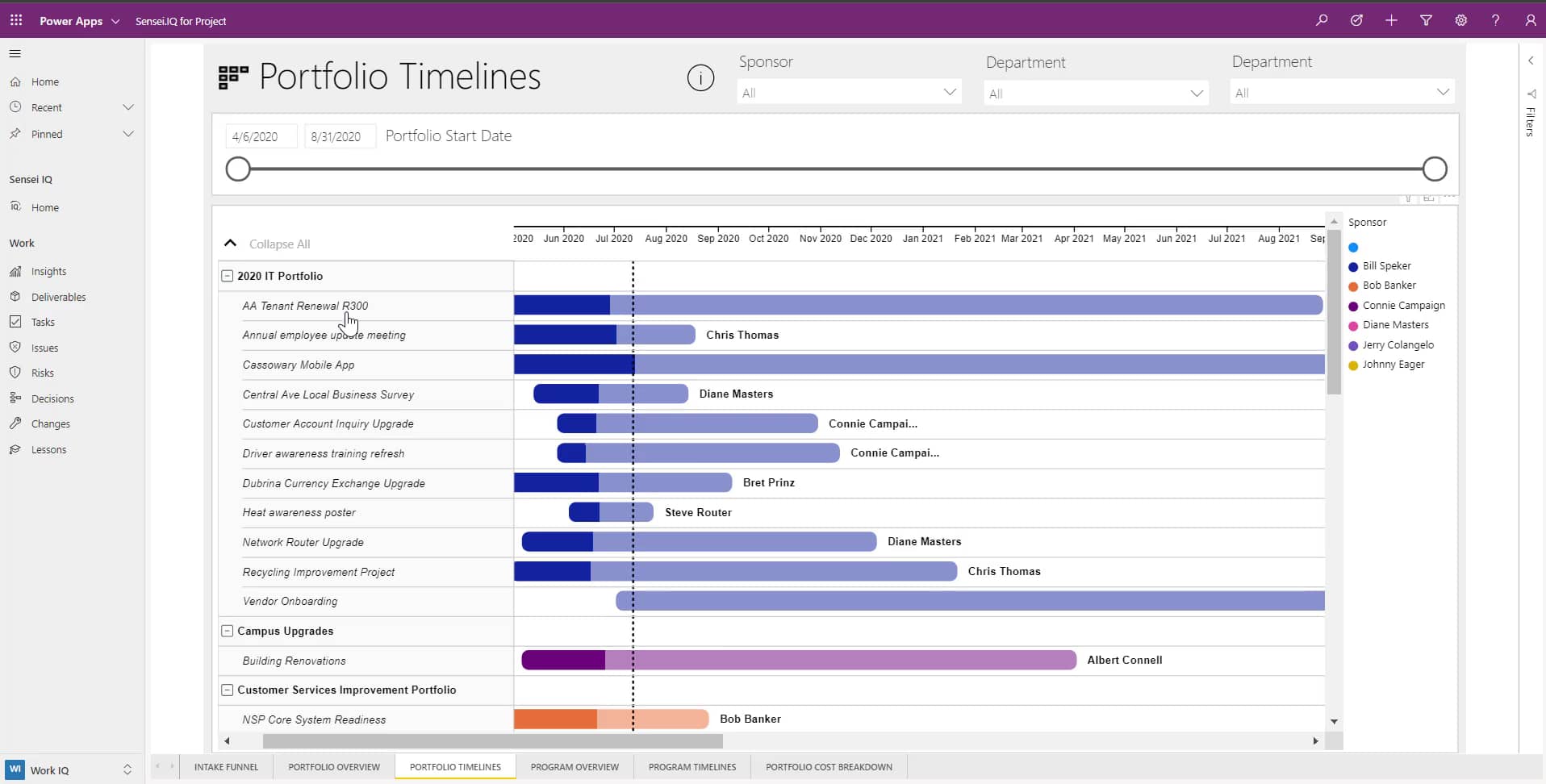Open the Sponsor All dropdown
Image resolution: width=1546 pixels, height=784 pixels.
pyautogui.click(x=850, y=92)
